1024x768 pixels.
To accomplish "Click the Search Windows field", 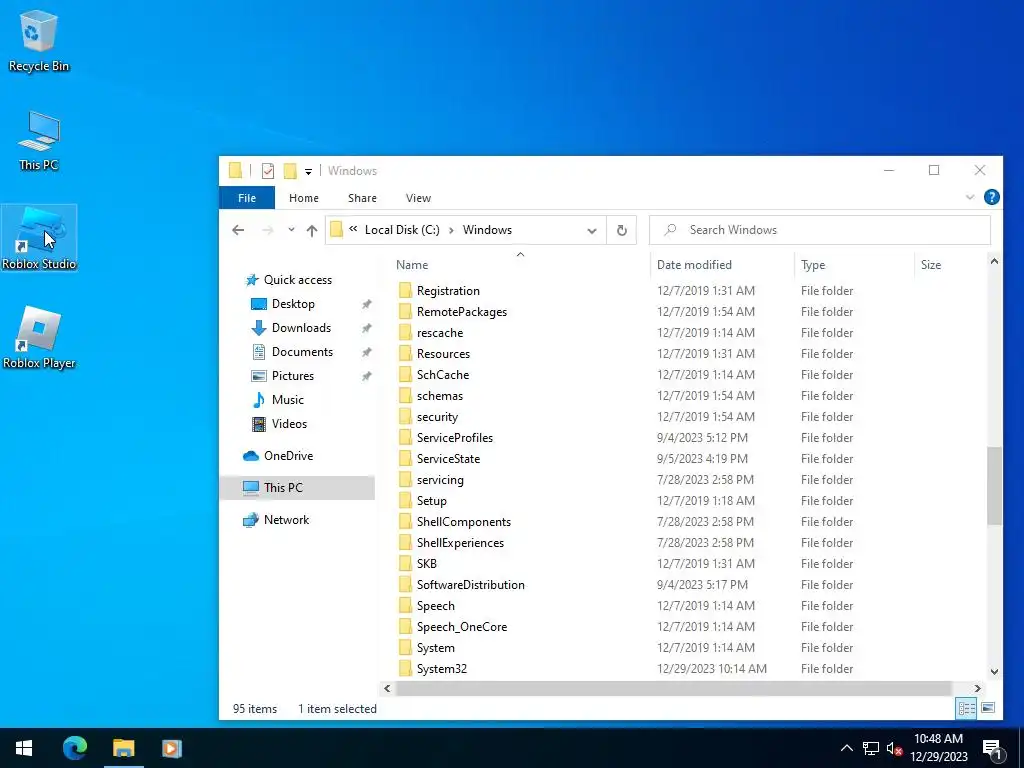I will pyautogui.click(x=820, y=230).
